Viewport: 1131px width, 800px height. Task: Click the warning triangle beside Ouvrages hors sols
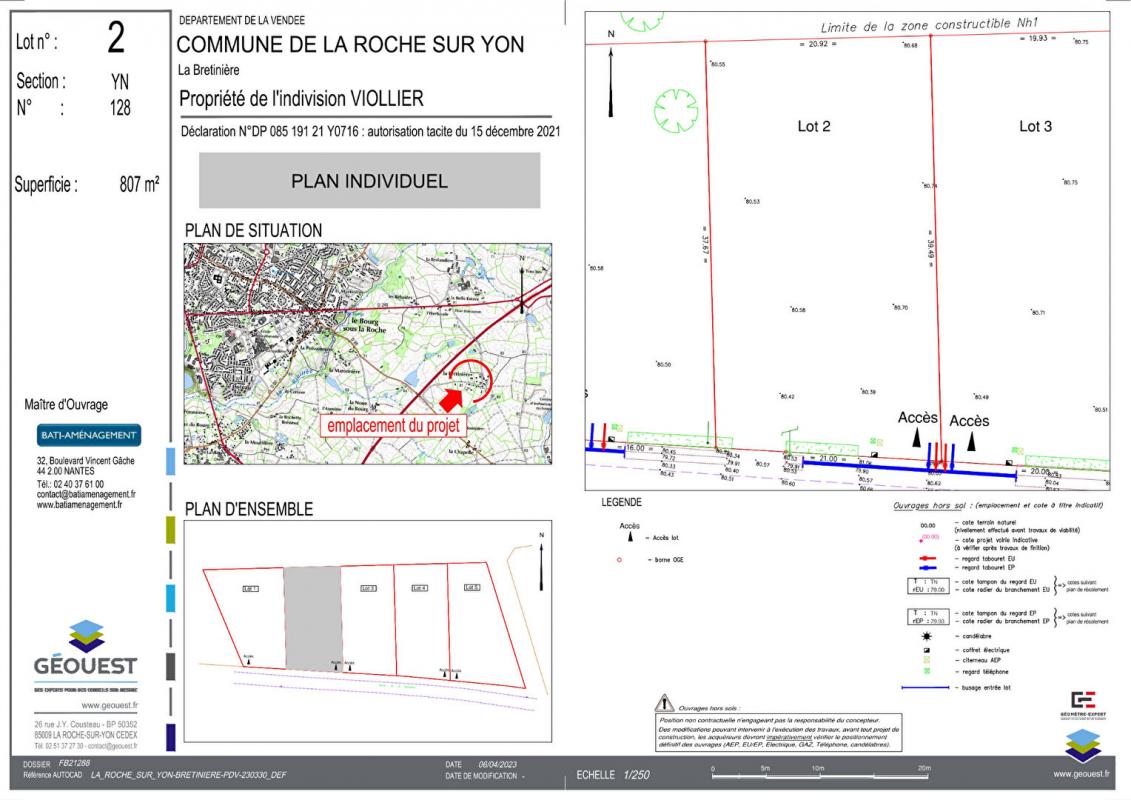(x=663, y=705)
